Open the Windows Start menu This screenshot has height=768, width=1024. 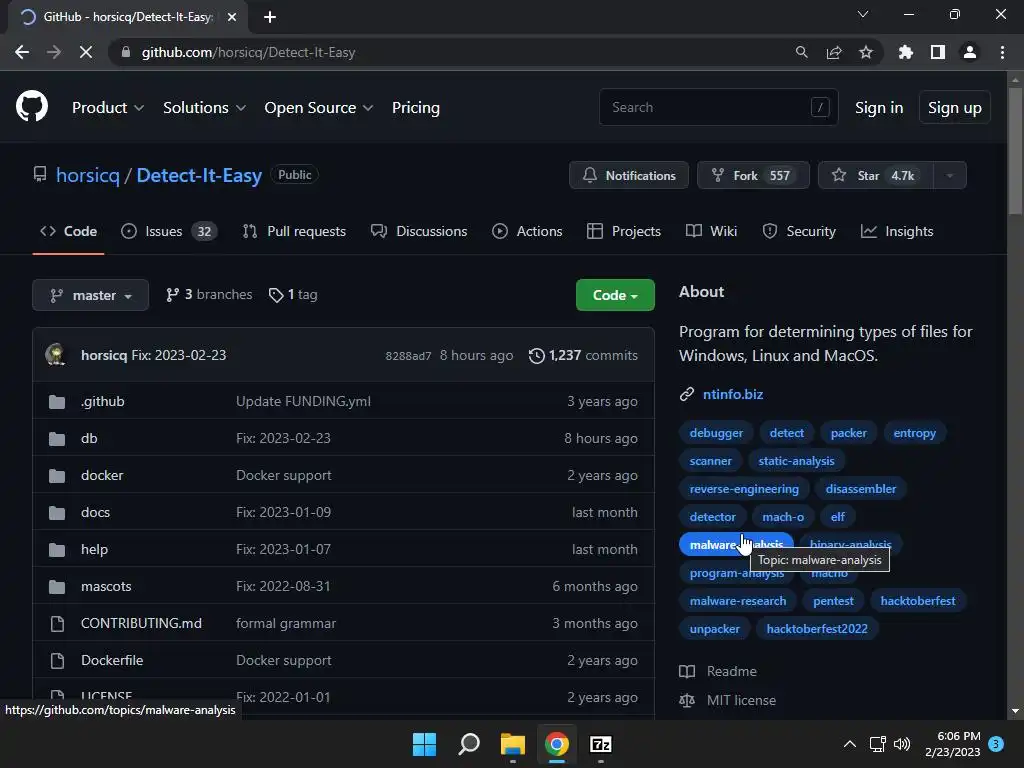click(x=424, y=744)
